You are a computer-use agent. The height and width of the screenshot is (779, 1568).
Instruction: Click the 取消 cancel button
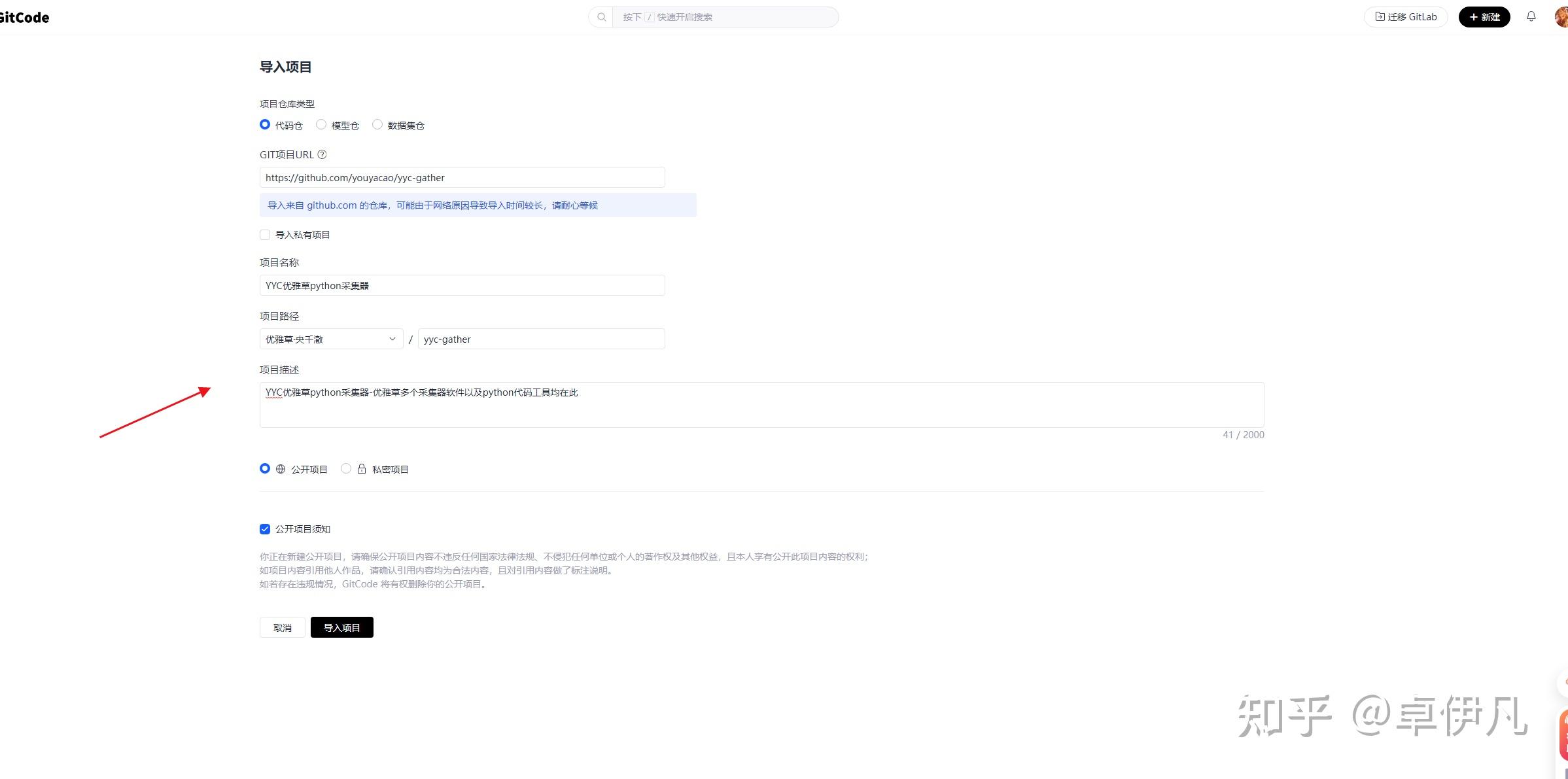click(x=282, y=627)
